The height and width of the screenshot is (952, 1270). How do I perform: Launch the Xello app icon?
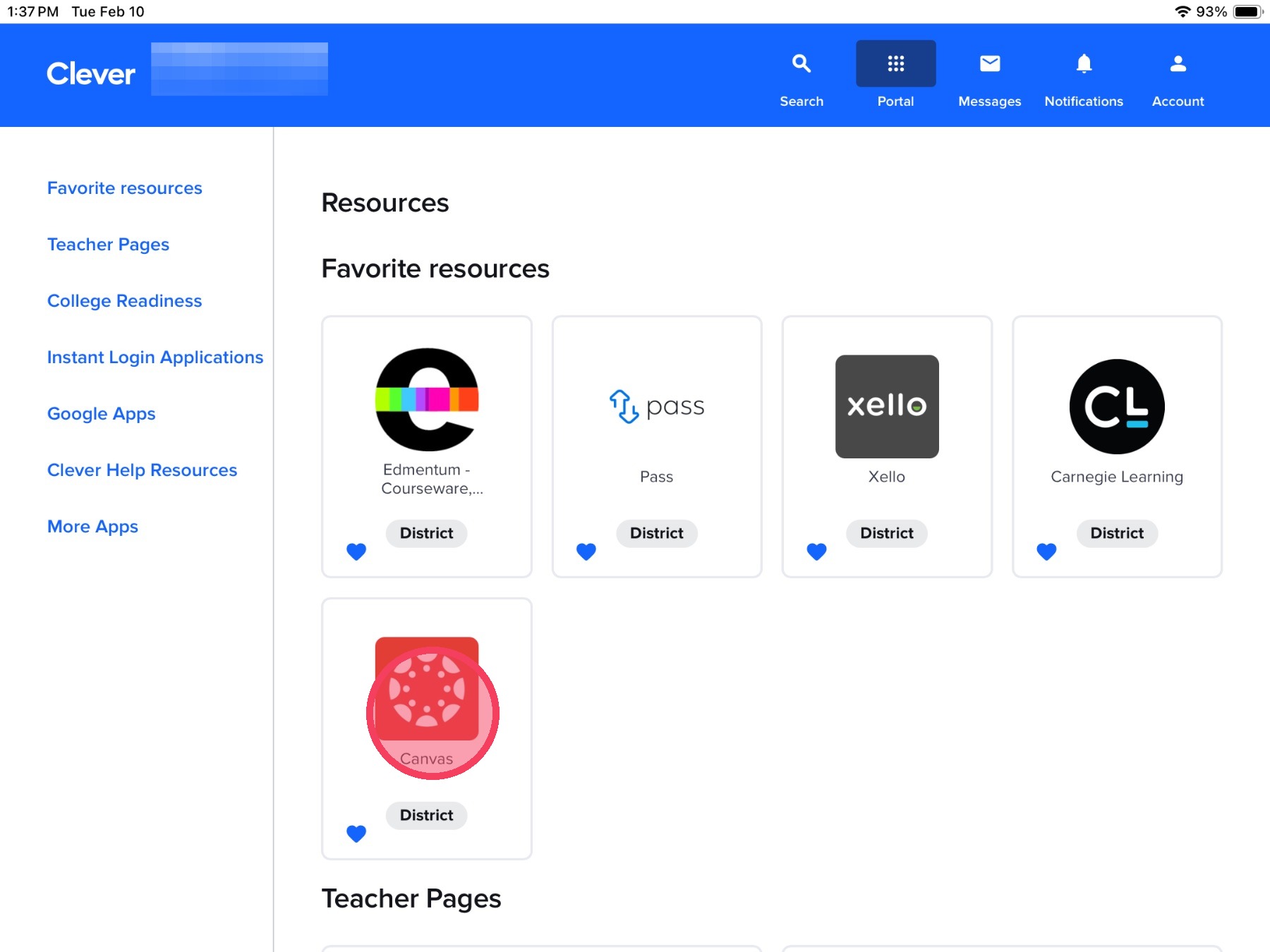[x=887, y=406]
